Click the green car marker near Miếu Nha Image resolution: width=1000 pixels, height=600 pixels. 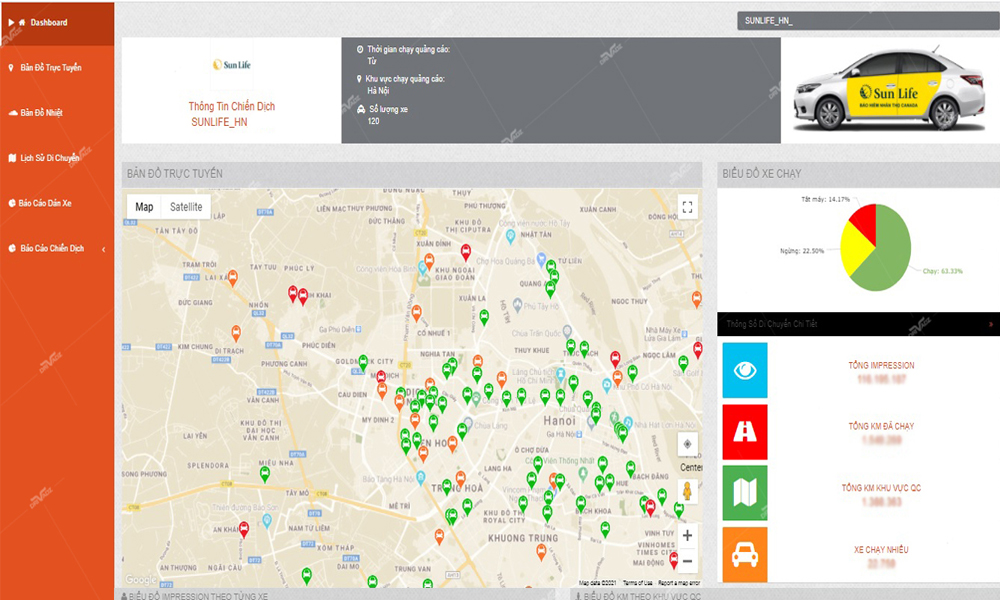click(x=265, y=474)
